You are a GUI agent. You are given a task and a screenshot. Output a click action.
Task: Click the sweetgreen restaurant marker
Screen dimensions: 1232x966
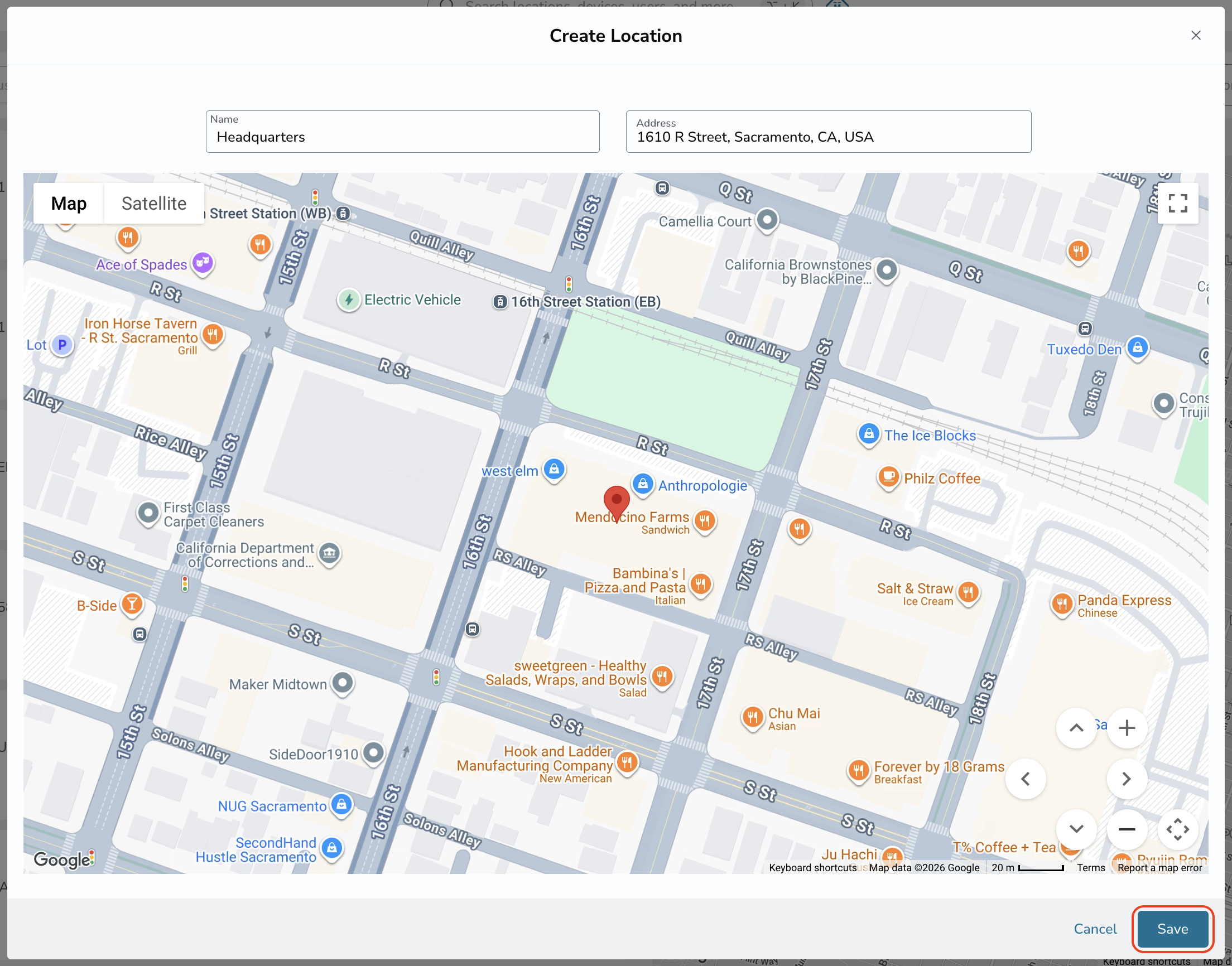pos(661,677)
